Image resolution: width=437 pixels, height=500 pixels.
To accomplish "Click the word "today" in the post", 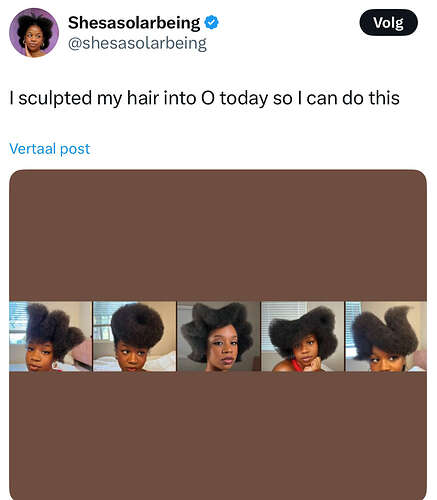I will click(x=244, y=99).
